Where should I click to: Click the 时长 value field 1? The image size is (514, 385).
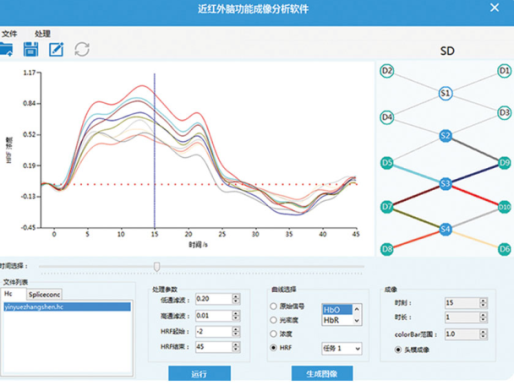tap(462, 317)
